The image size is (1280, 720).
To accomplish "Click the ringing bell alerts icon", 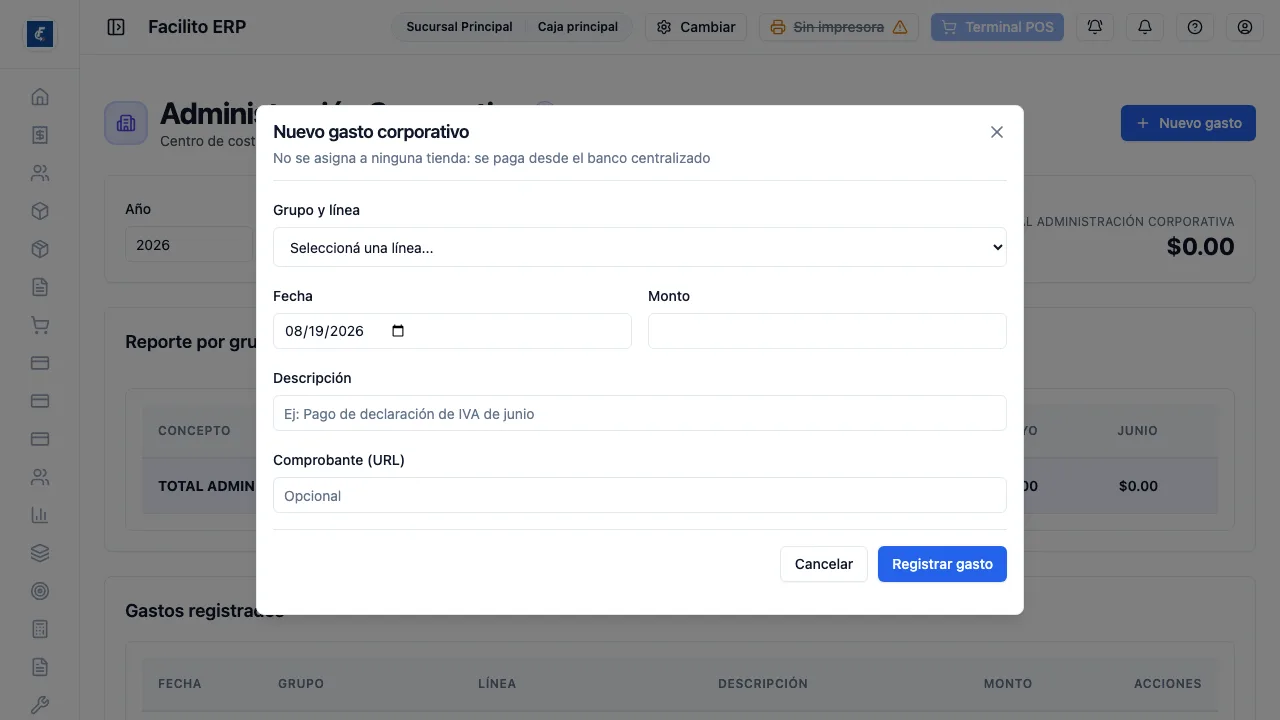I will (x=1095, y=27).
